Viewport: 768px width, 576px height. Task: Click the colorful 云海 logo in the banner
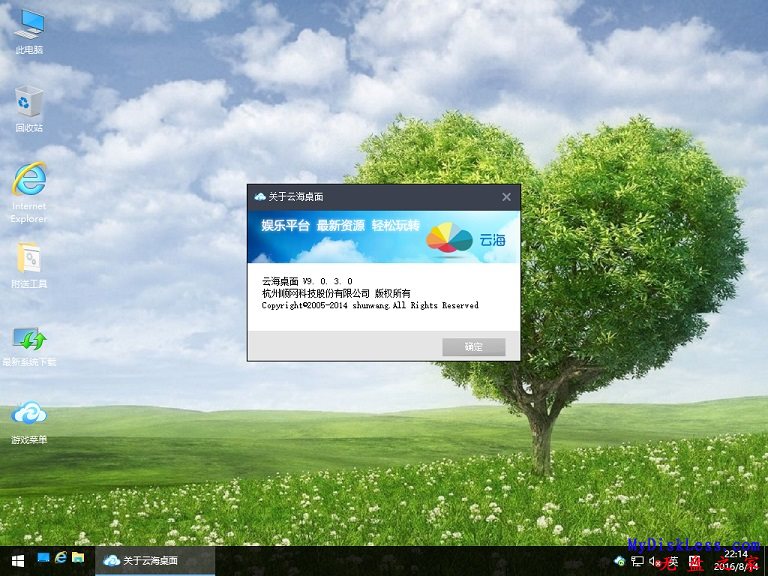pyautogui.click(x=449, y=238)
